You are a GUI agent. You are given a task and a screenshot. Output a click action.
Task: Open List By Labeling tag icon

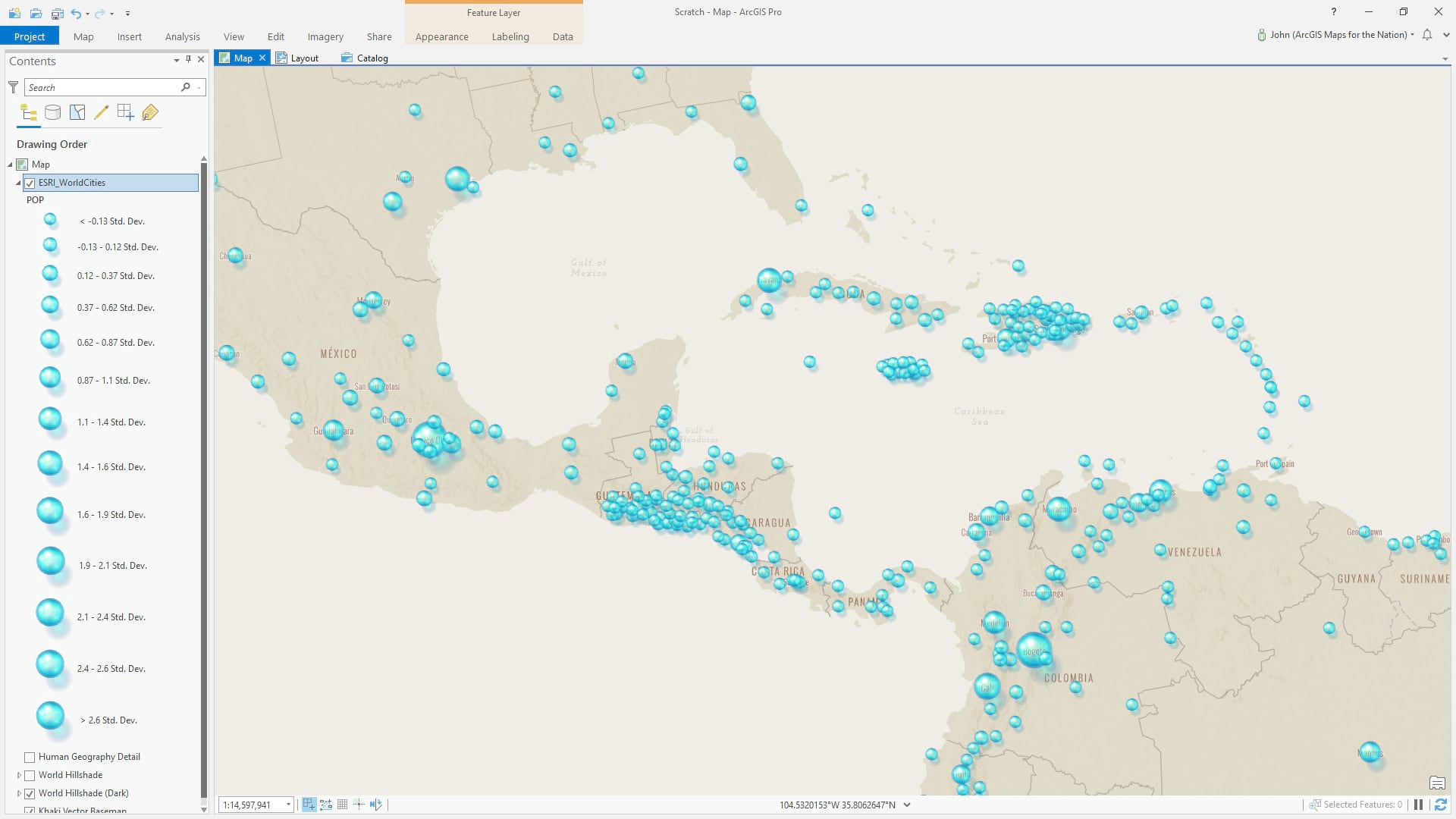(x=150, y=113)
